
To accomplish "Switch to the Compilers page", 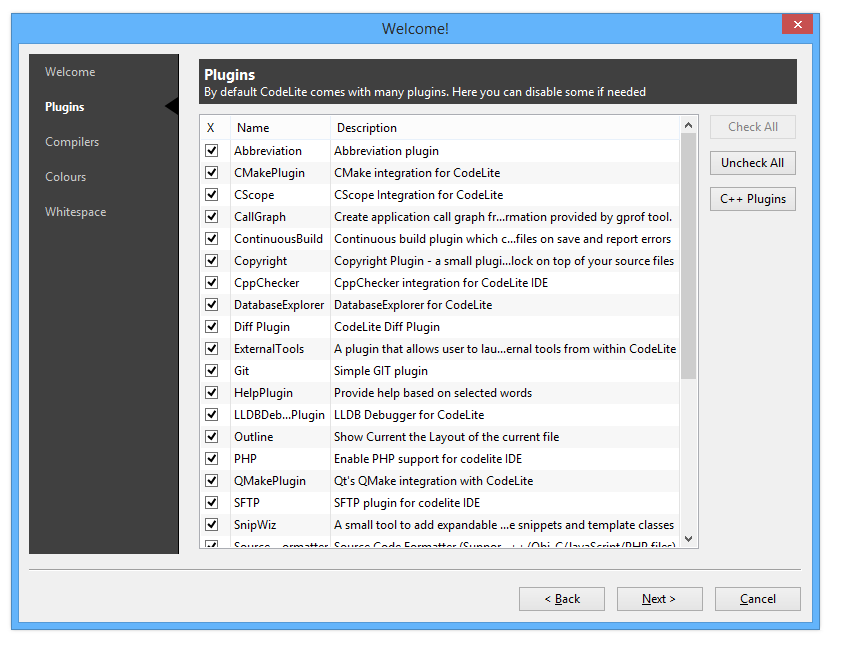I will [72, 142].
